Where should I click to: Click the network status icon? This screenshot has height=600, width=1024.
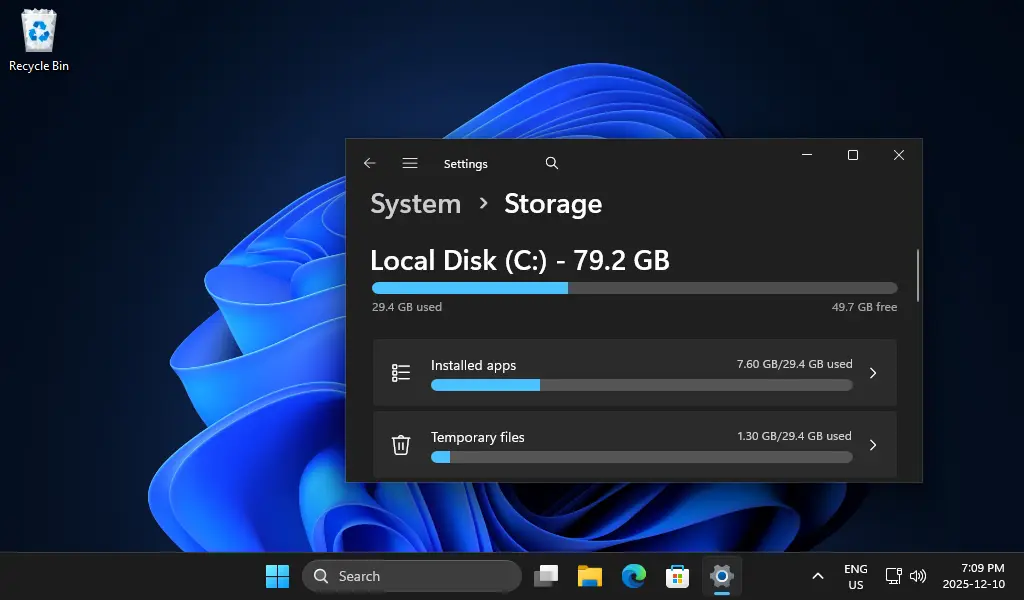[893, 576]
